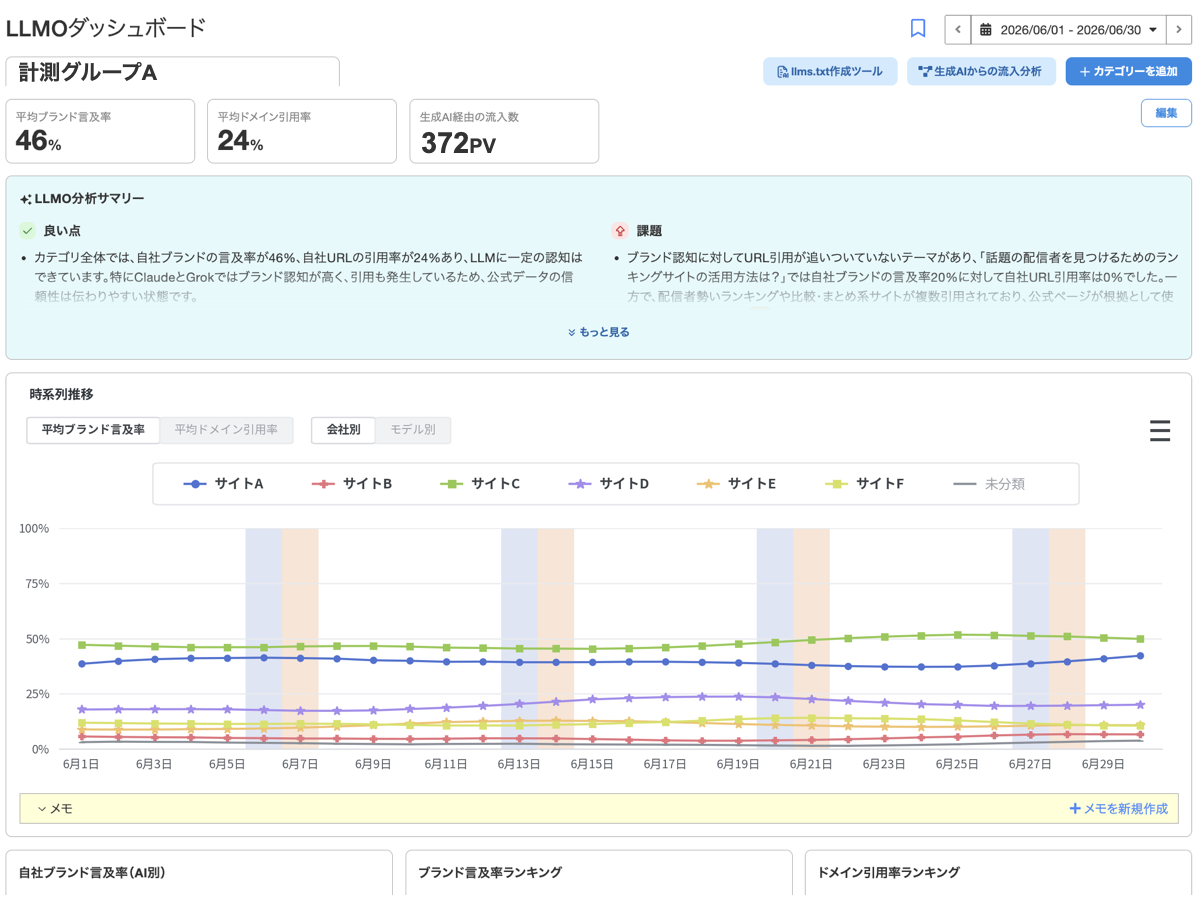The width and height of the screenshot is (1196, 904).
Task: Open the chart hamburger menu icon
Action: coord(1159,430)
